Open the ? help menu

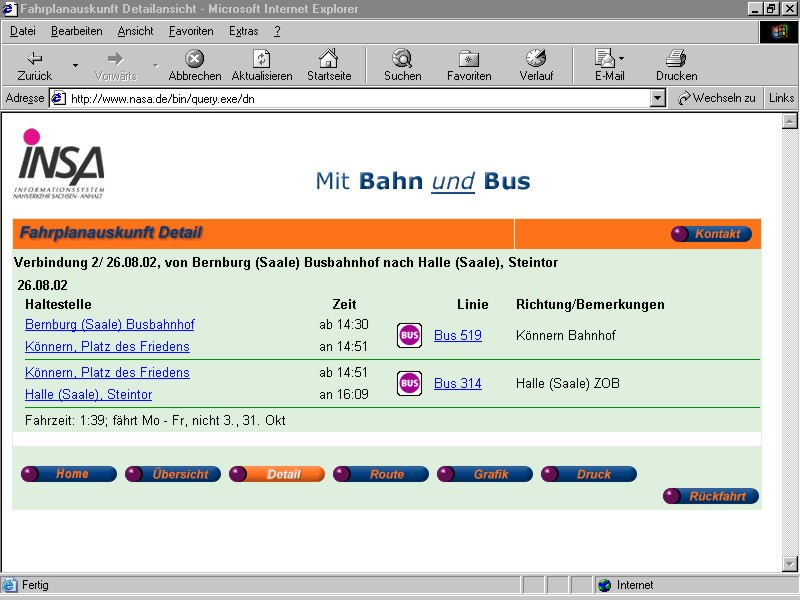pyautogui.click(x=277, y=31)
